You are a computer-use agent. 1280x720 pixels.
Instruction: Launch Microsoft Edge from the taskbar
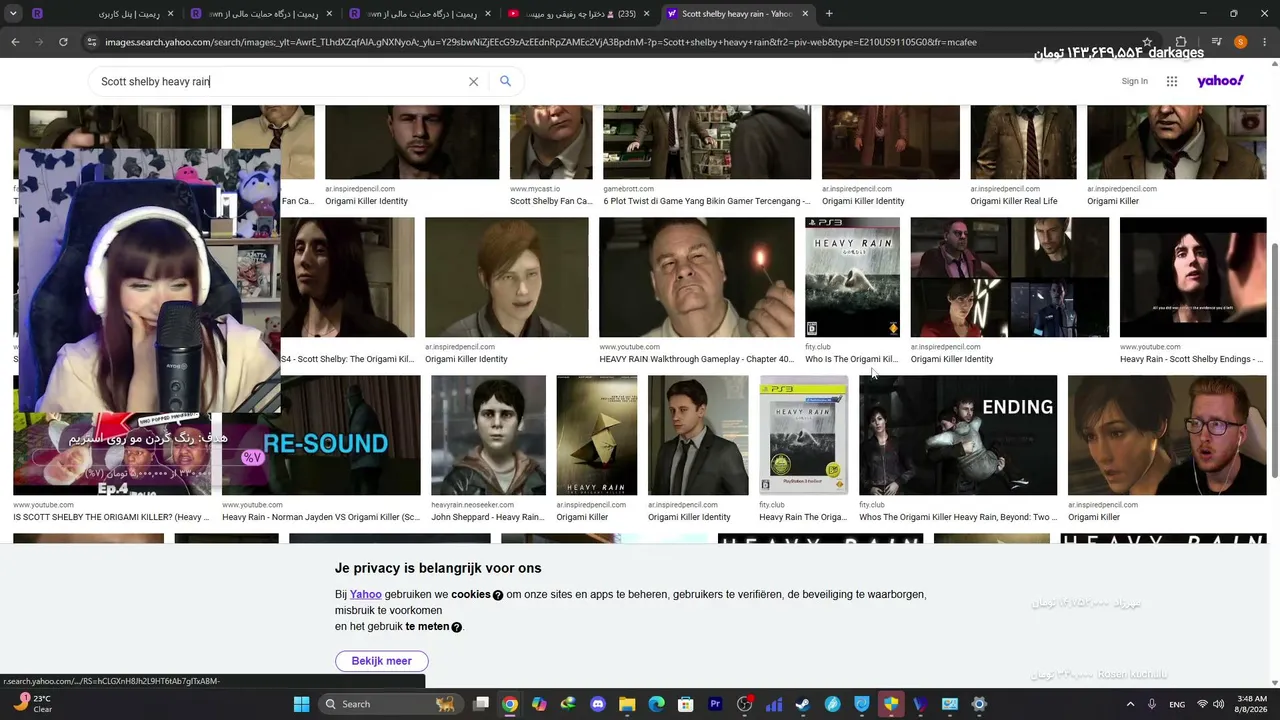[x=656, y=704]
